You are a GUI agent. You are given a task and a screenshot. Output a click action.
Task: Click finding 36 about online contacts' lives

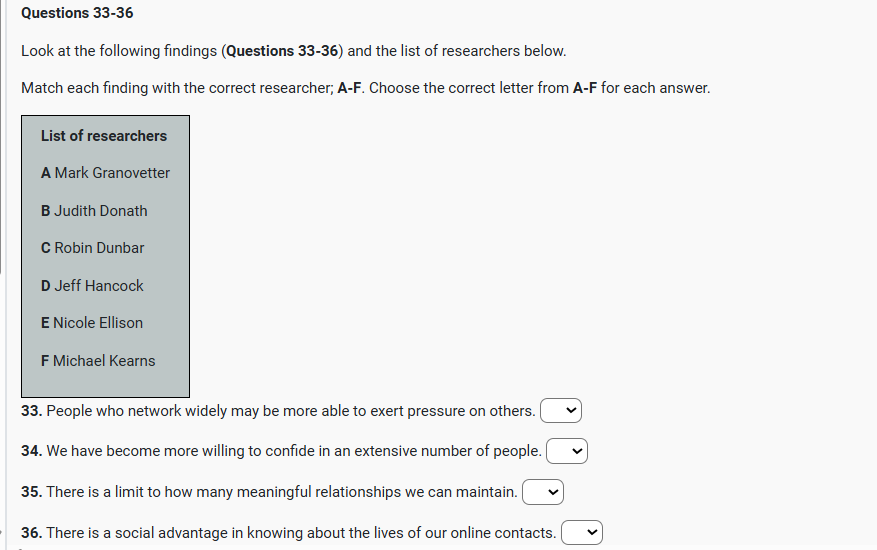point(300,533)
